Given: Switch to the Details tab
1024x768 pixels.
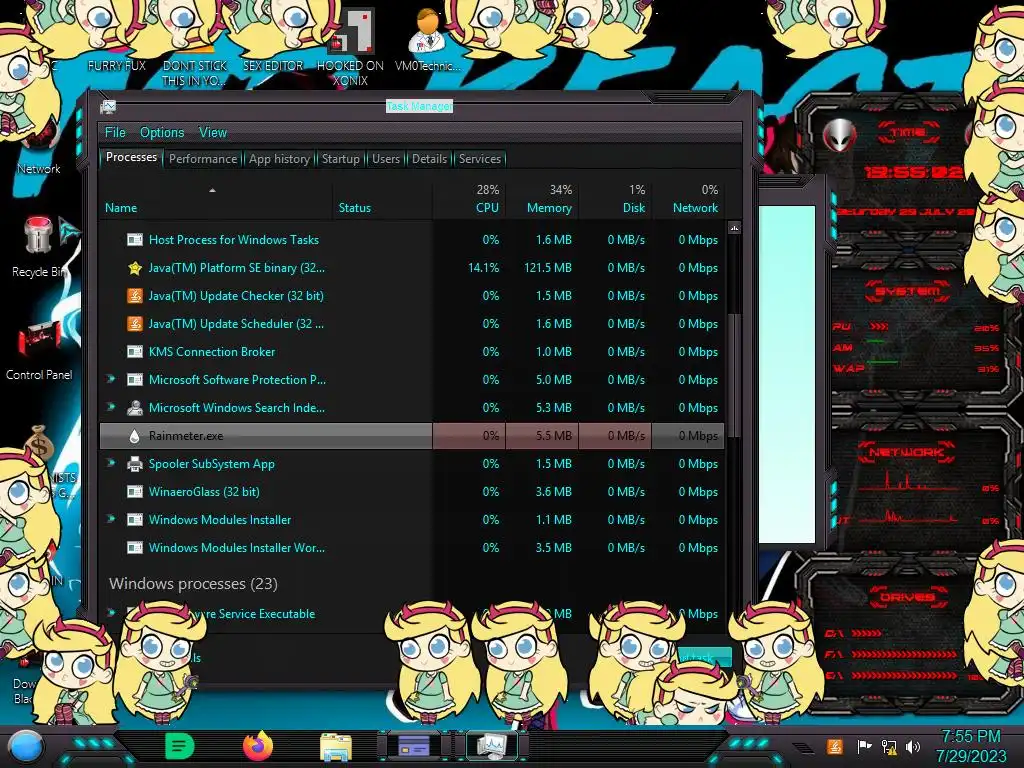Looking at the screenshot, I should (429, 159).
